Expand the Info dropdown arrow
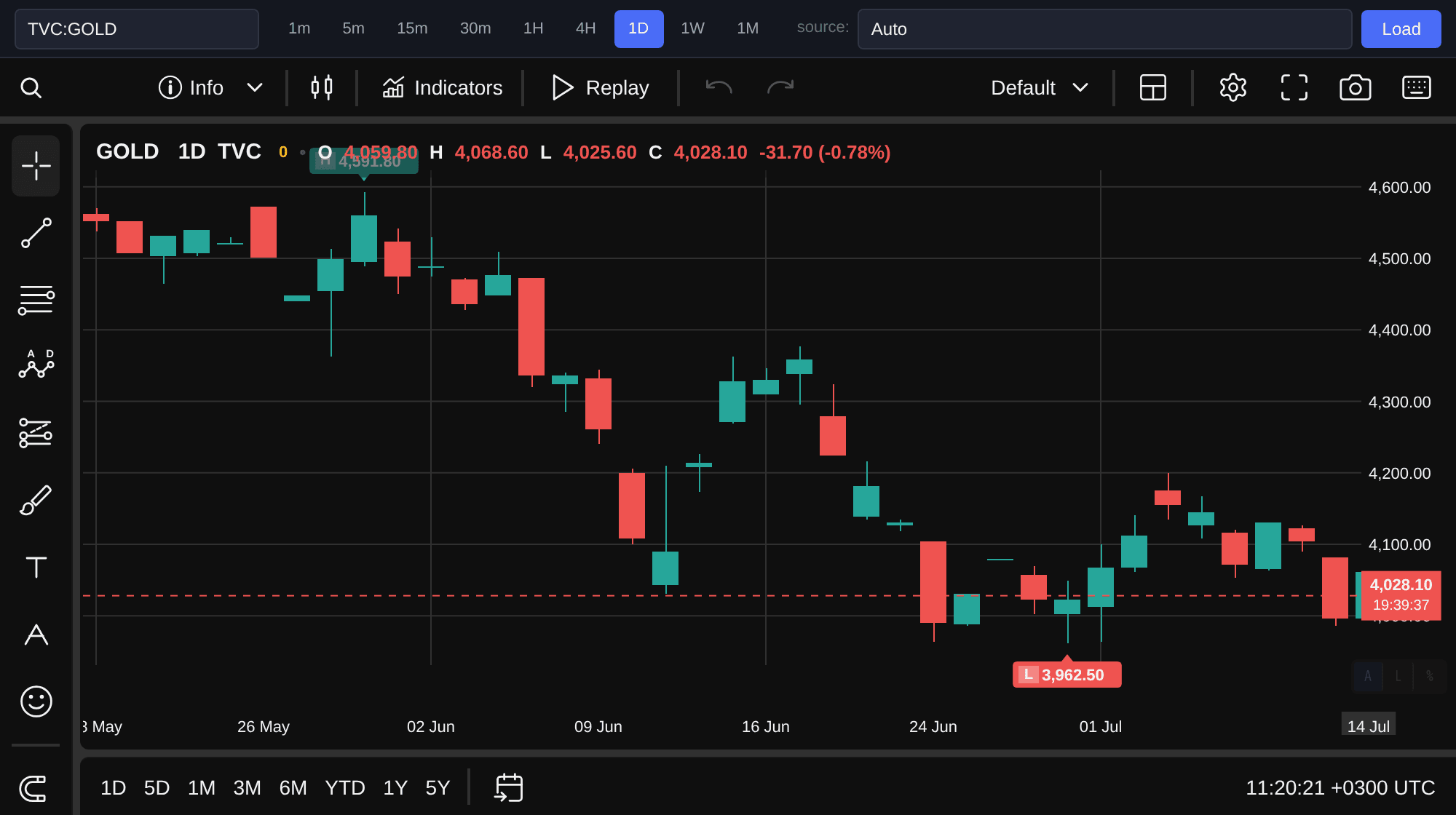Image resolution: width=1456 pixels, height=815 pixels. click(254, 88)
